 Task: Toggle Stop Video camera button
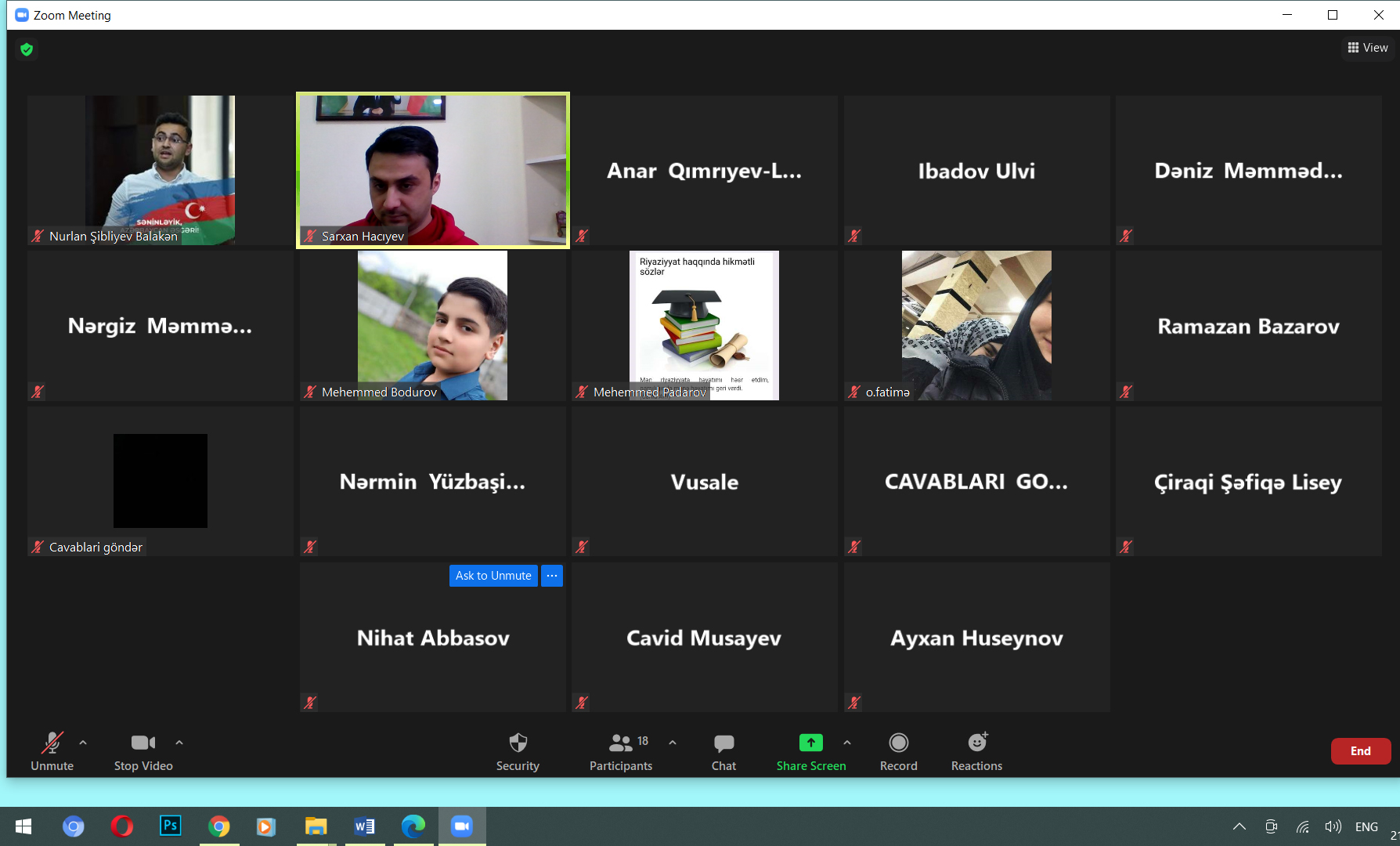click(x=143, y=751)
